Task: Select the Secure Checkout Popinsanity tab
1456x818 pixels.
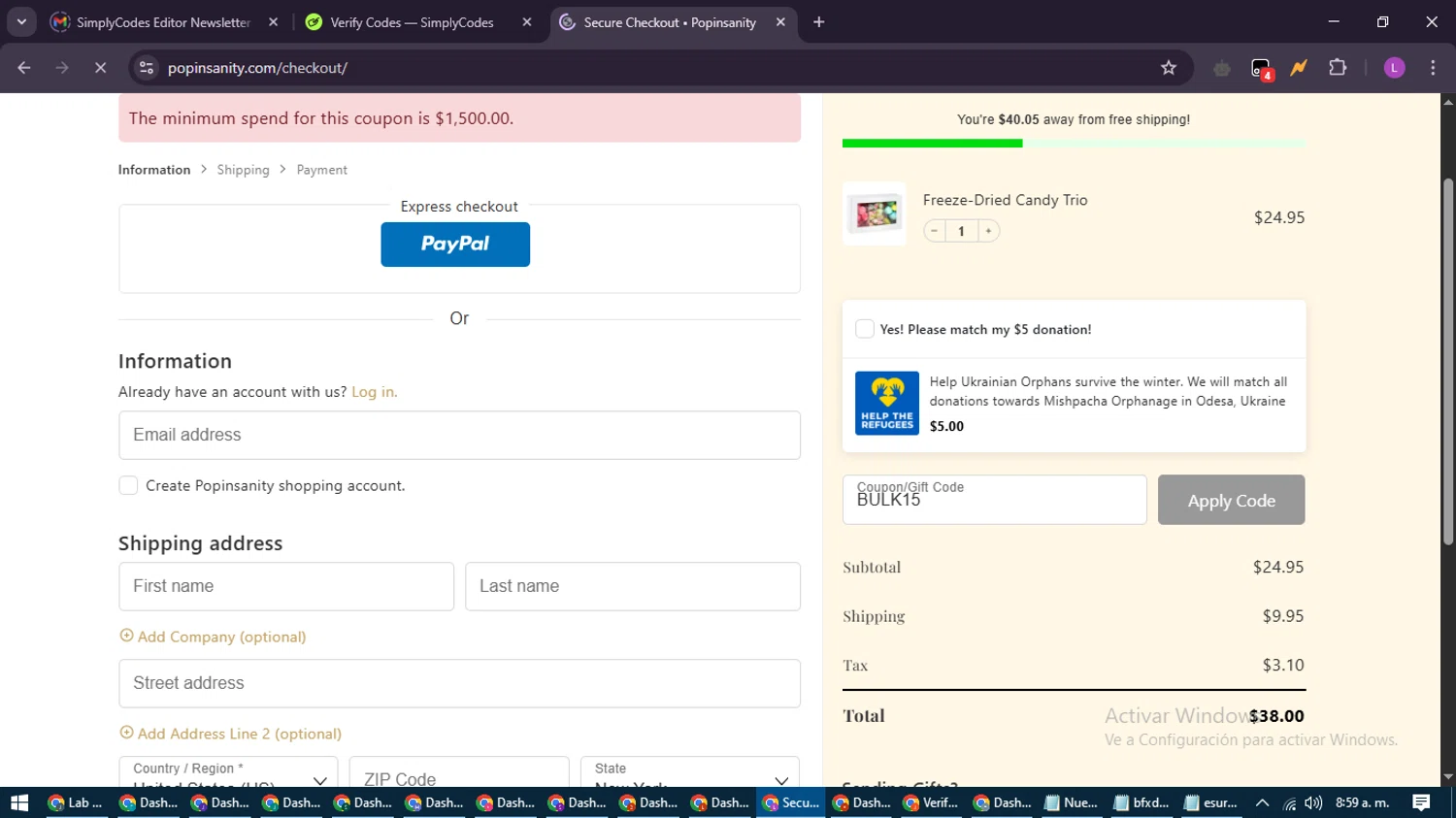Action: tap(670, 22)
